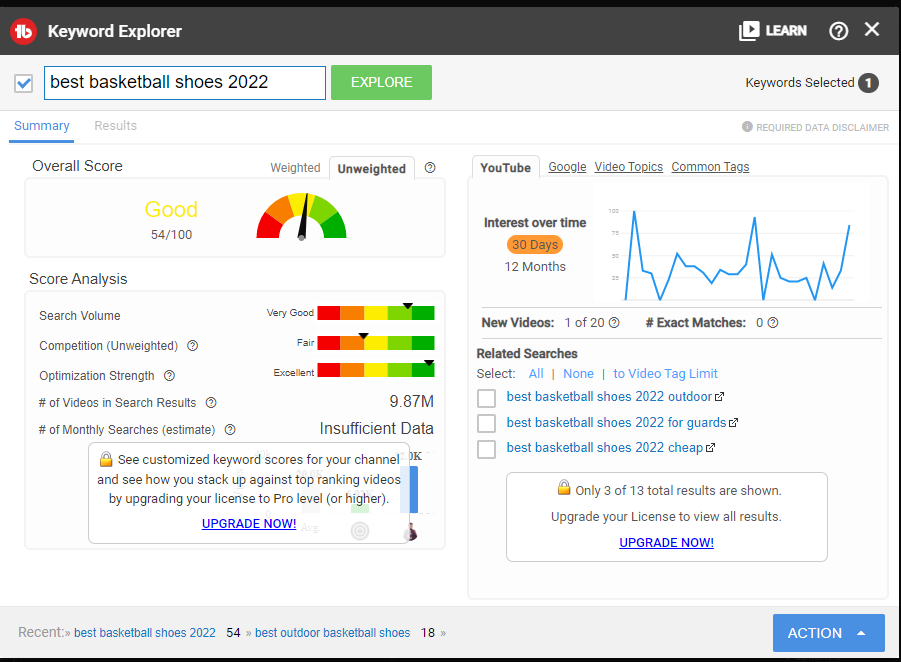Toggle the checkbox beside the keyword search field
Viewport: 901px width, 662px height.
24,83
